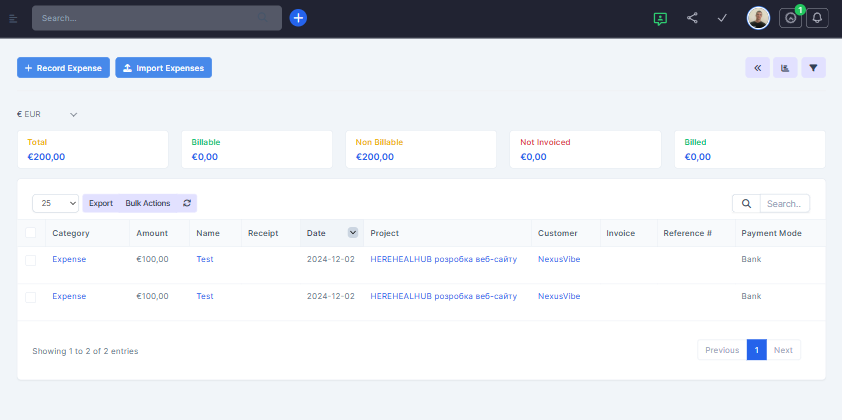842x420 pixels.
Task: Tick the checkbox for second Expense row
Action: pos(31,297)
